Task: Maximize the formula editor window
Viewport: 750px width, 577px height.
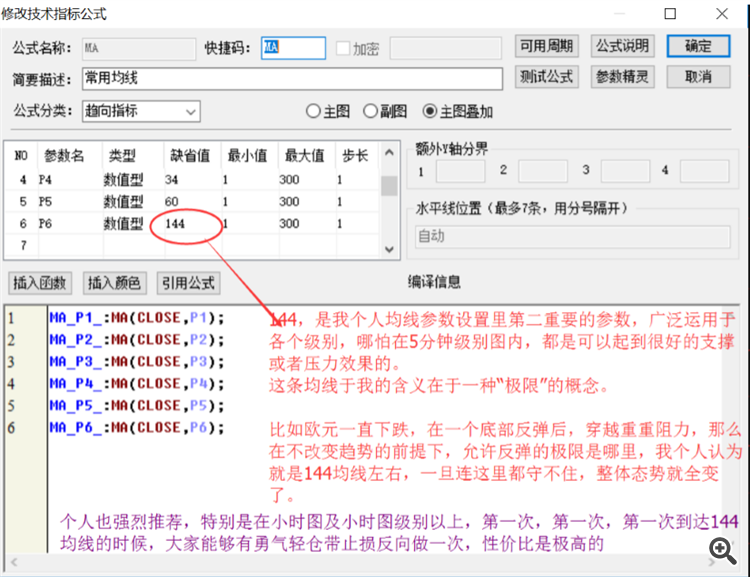Action: [x=670, y=13]
